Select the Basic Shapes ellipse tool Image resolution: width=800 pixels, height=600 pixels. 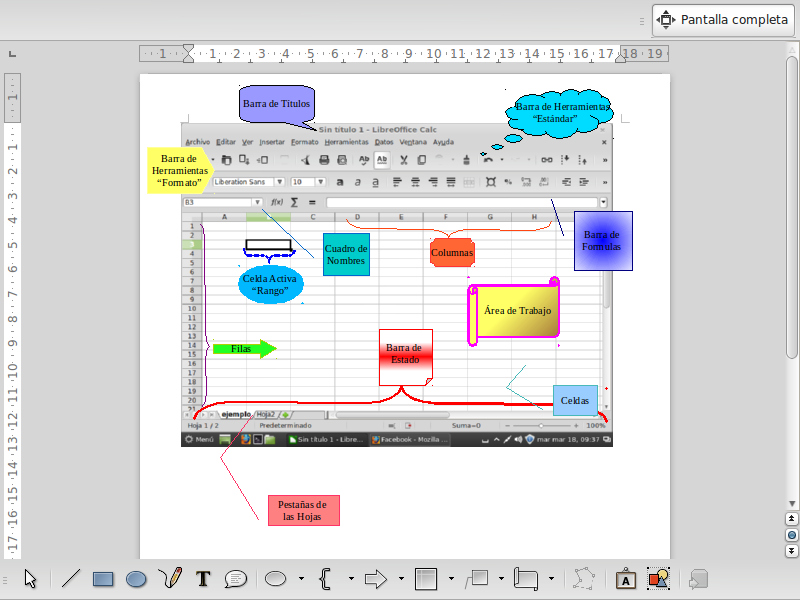pyautogui.click(x=276, y=579)
